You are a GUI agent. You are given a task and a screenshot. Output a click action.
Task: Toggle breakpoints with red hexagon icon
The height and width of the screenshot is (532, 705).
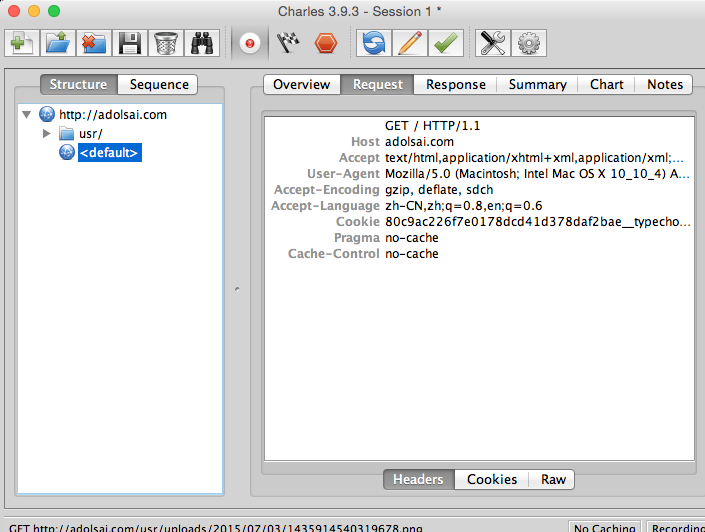(x=326, y=43)
